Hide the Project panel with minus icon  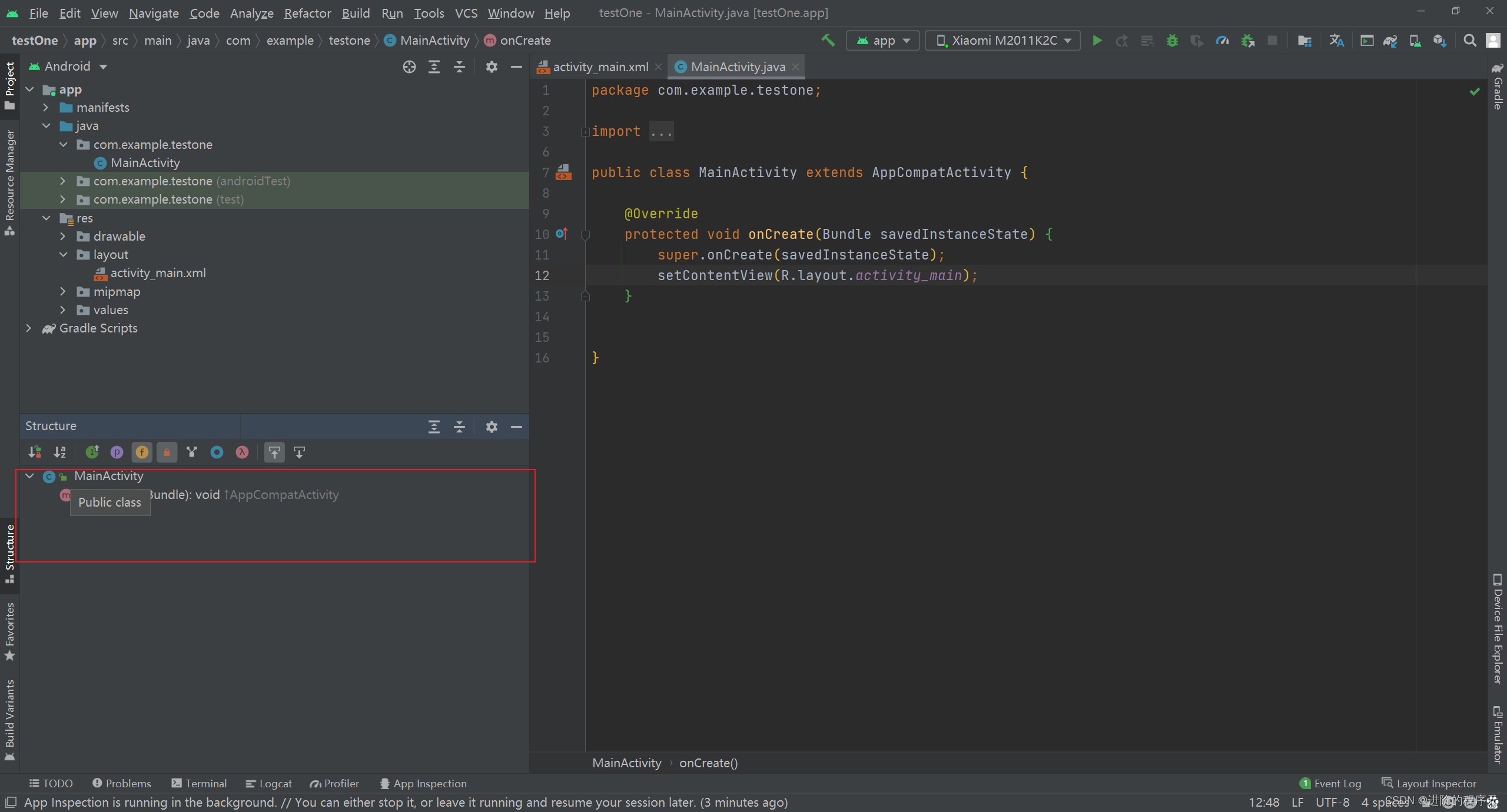click(516, 66)
